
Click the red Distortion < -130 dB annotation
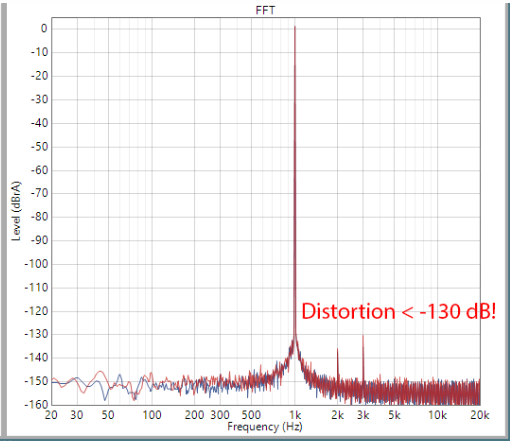(398, 311)
